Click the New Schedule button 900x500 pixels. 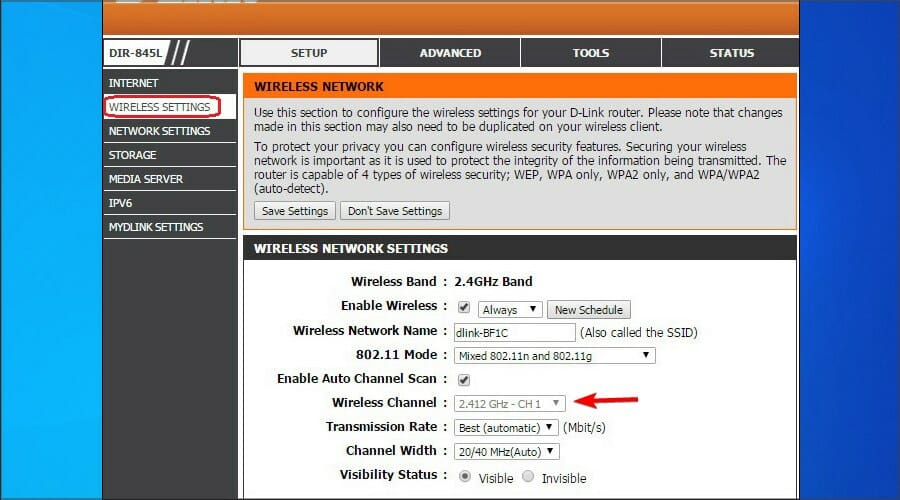click(589, 309)
